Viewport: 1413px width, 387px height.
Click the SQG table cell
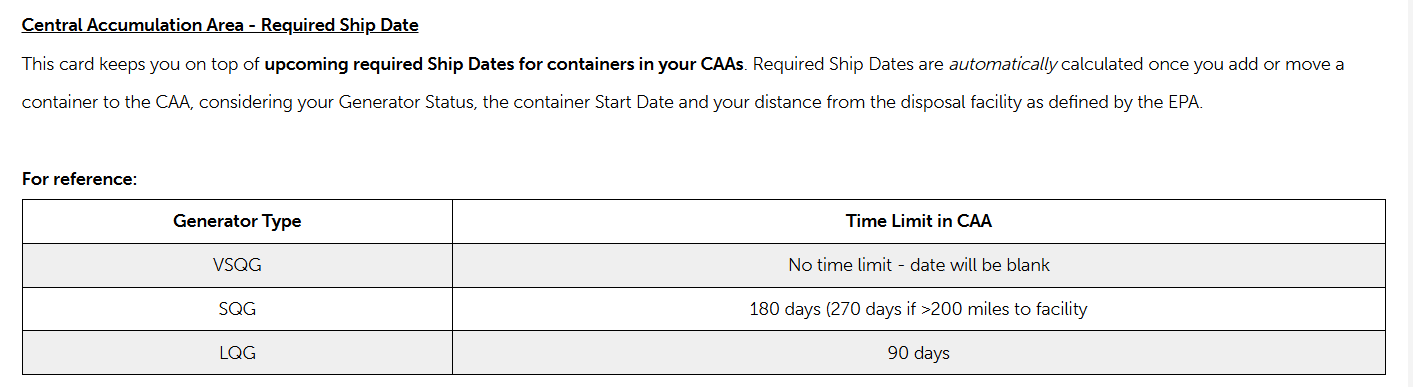(x=237, y=309)
